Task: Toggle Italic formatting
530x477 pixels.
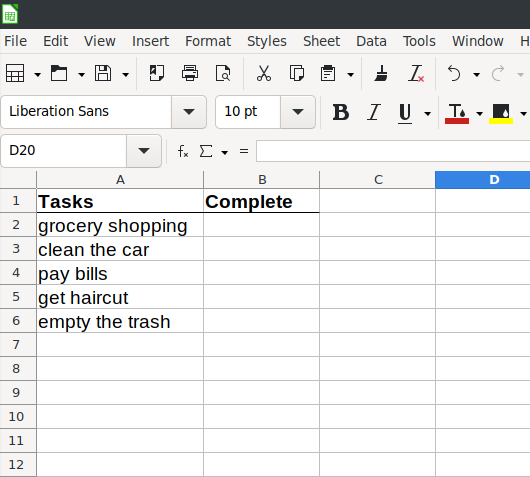Action: click(374, 112)
